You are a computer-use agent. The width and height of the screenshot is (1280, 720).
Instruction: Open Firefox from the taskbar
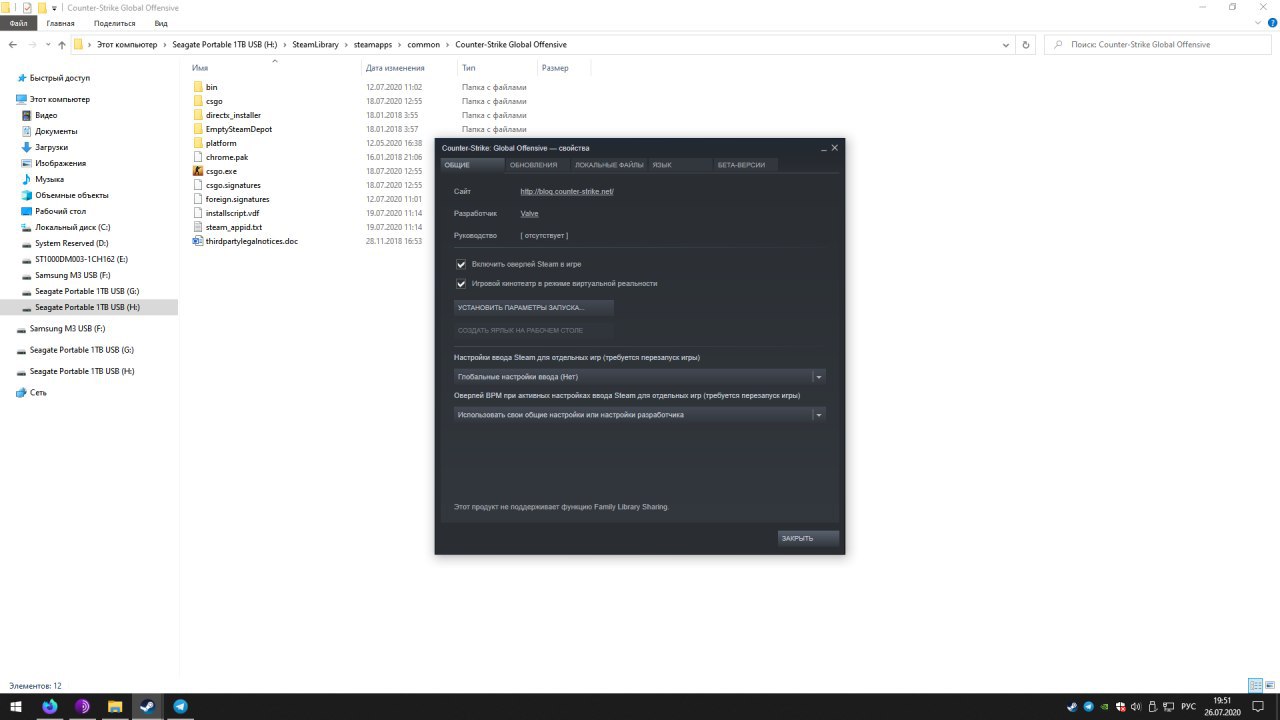click(x=50, y=706)
